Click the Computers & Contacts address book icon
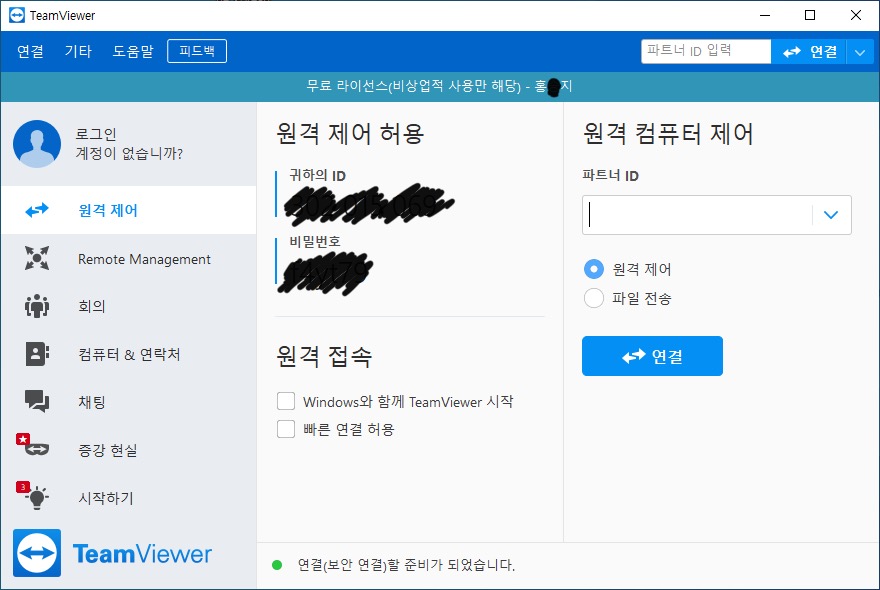Image resolution: width=880 pixels, height=590 pixels. 37,354
